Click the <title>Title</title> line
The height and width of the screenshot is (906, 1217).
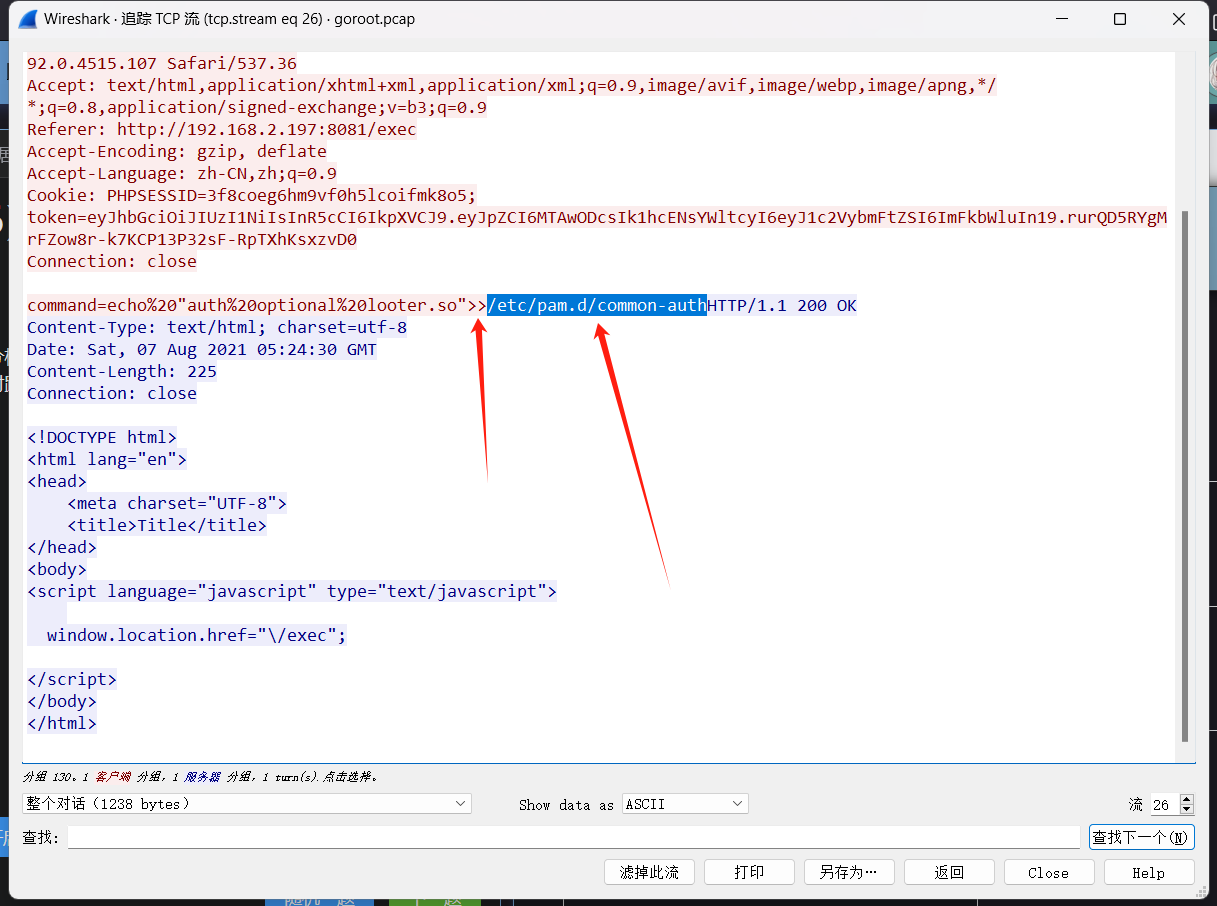coord(167,525)
